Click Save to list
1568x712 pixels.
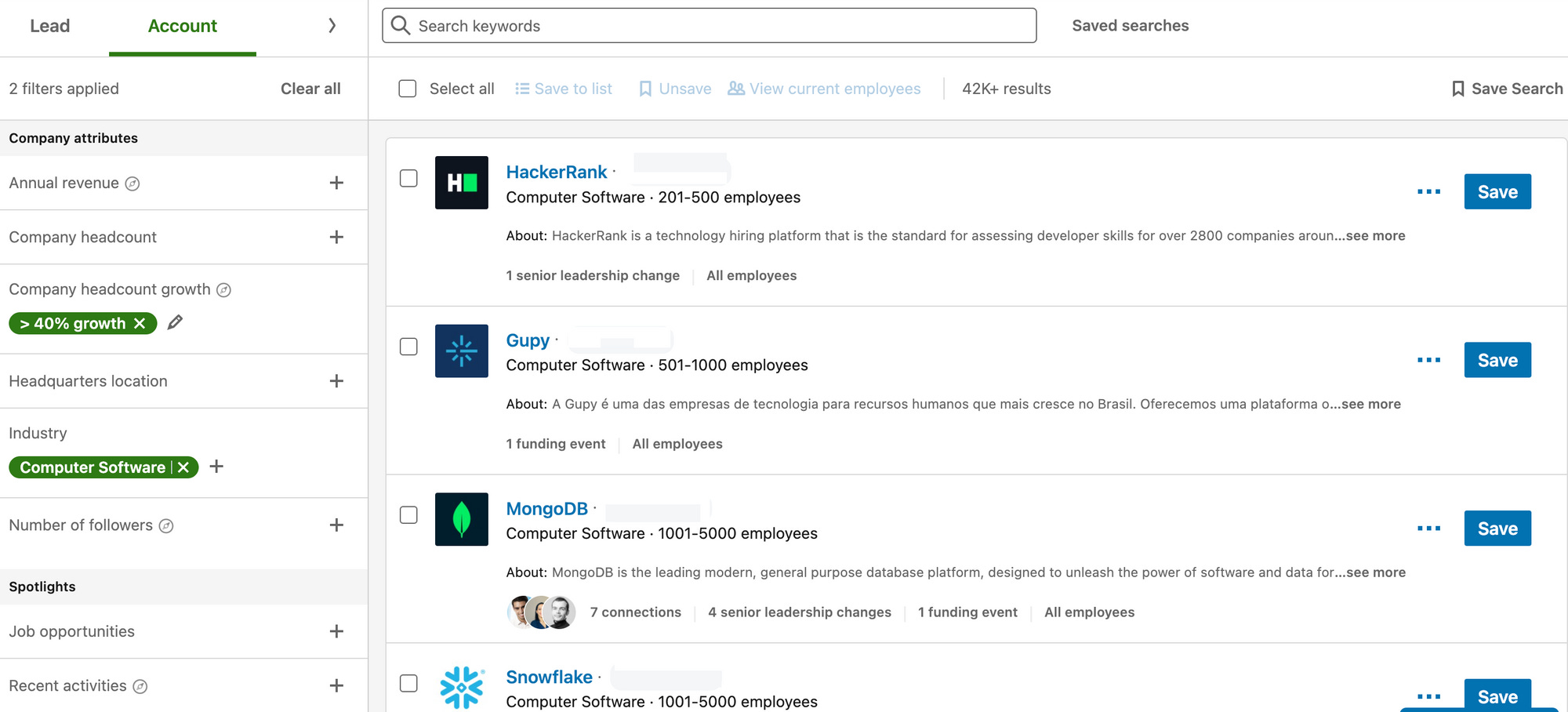click(564, 89)
